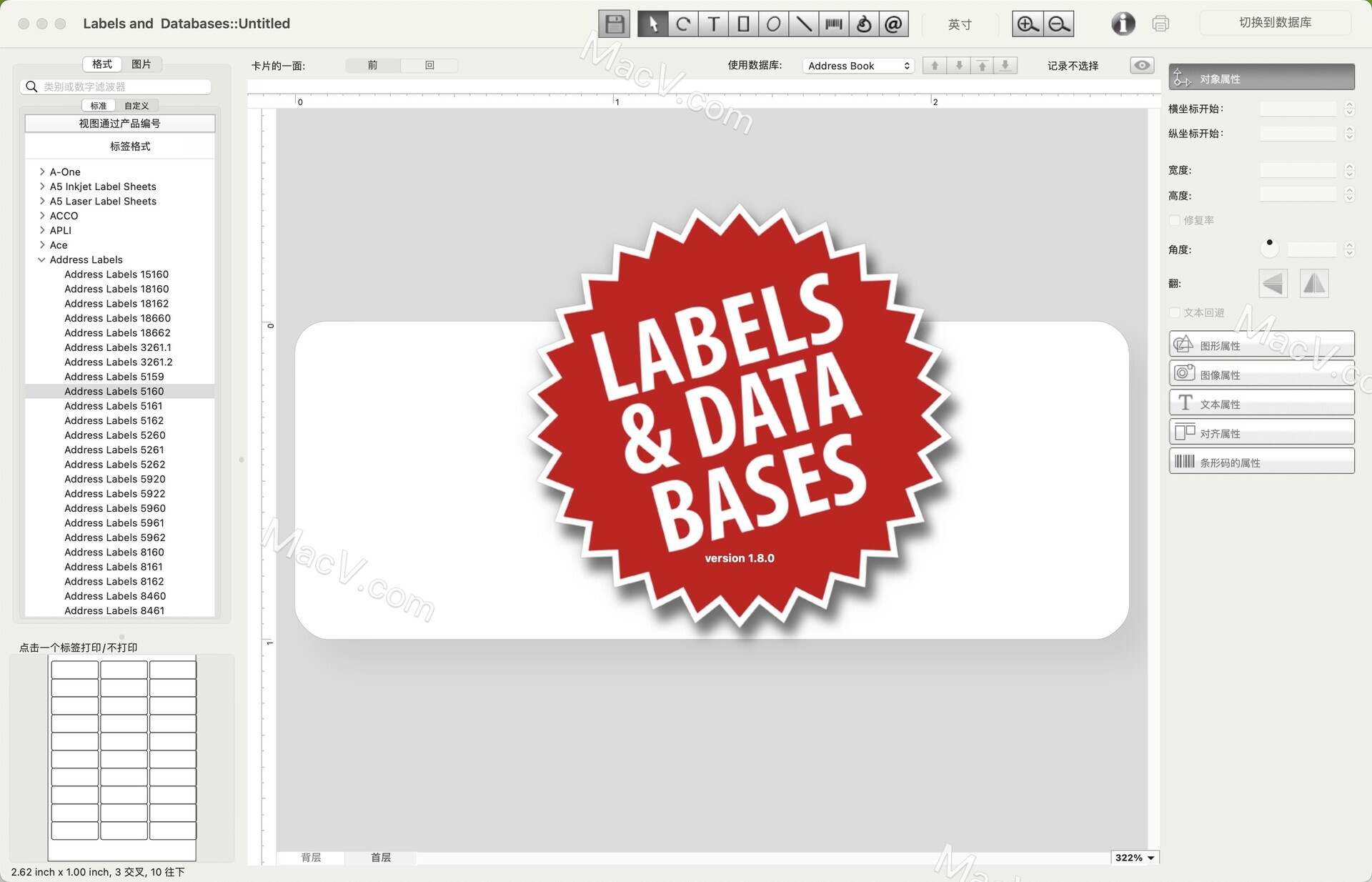Select the Barcode tool

coord(832,24)
